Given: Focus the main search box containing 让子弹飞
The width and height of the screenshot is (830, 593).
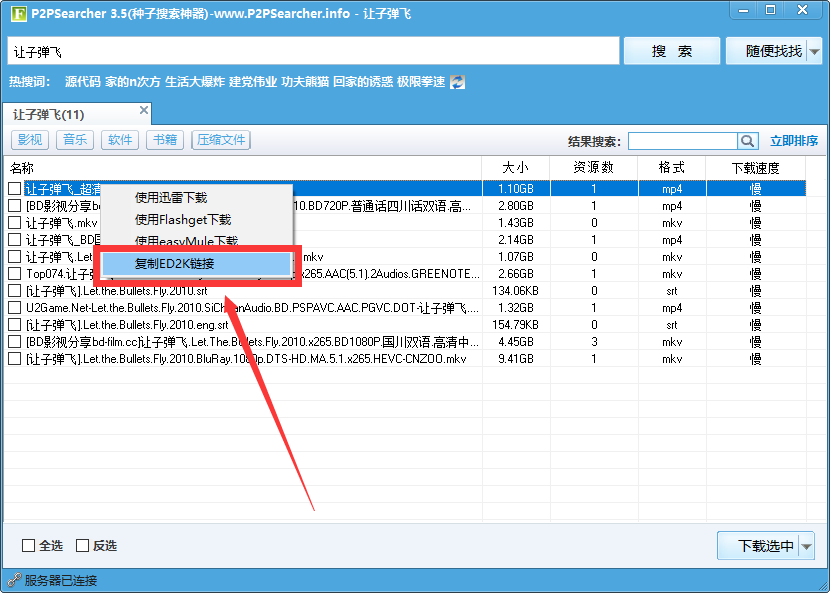Looking at the screenshot, I should pos(313,51).
